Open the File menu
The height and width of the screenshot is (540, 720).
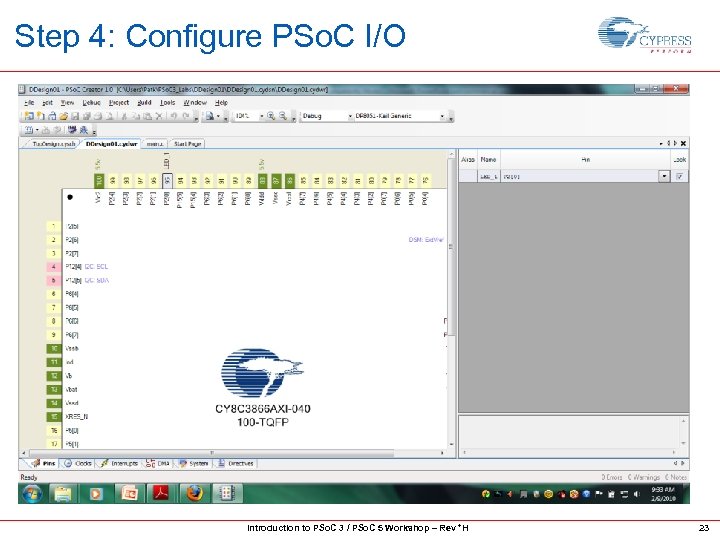coord(29,102)
